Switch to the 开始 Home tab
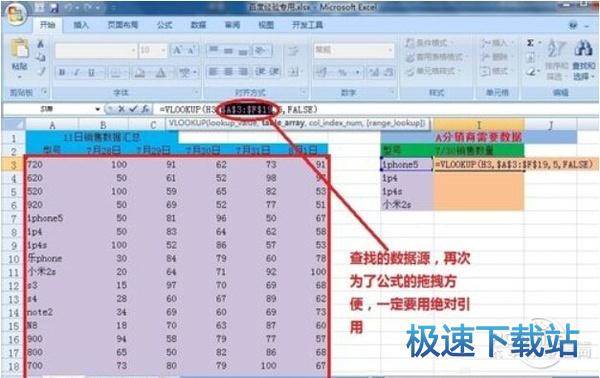 [47, 25]
